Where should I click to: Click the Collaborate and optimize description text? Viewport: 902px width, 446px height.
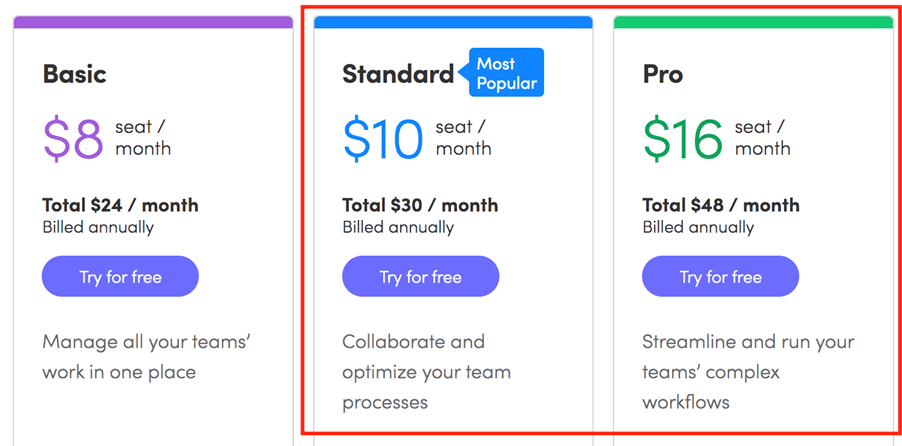426,372
